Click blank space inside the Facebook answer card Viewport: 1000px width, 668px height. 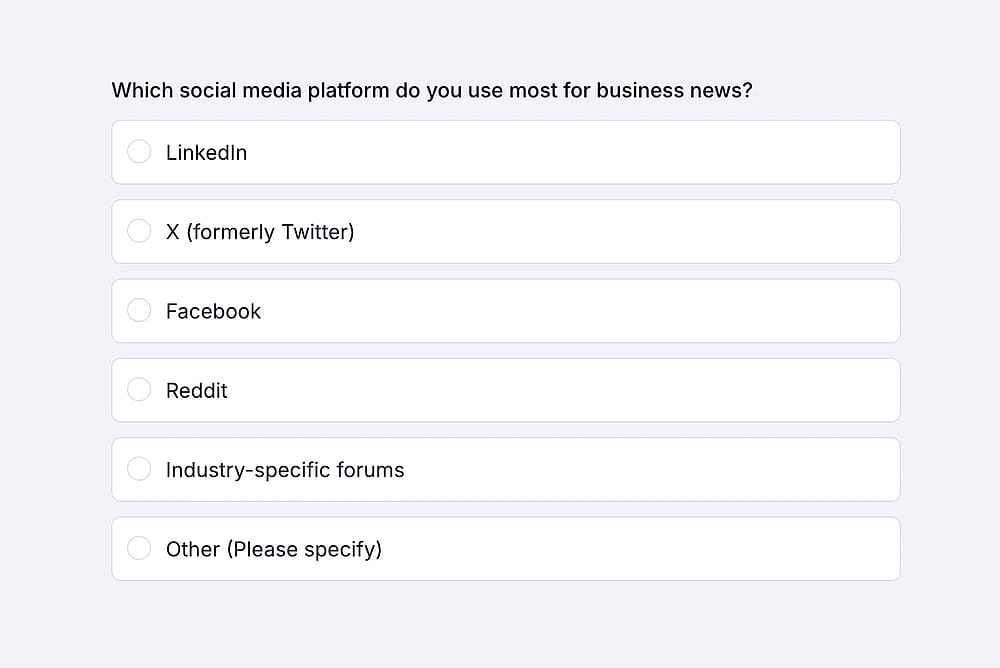(x=574, y=311)
